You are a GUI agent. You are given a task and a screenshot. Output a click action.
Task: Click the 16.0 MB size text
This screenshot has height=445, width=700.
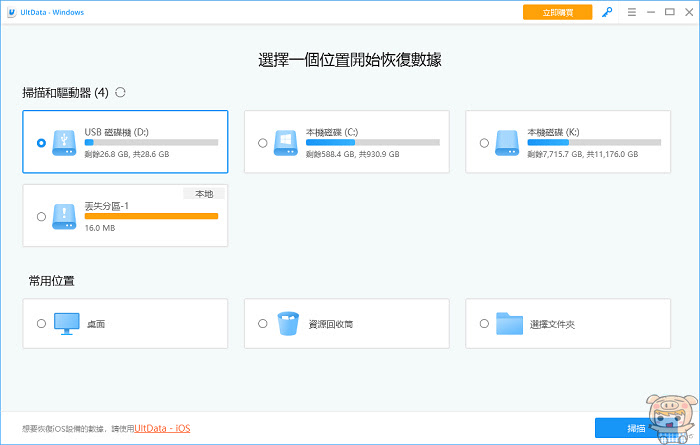coord(100,228)
